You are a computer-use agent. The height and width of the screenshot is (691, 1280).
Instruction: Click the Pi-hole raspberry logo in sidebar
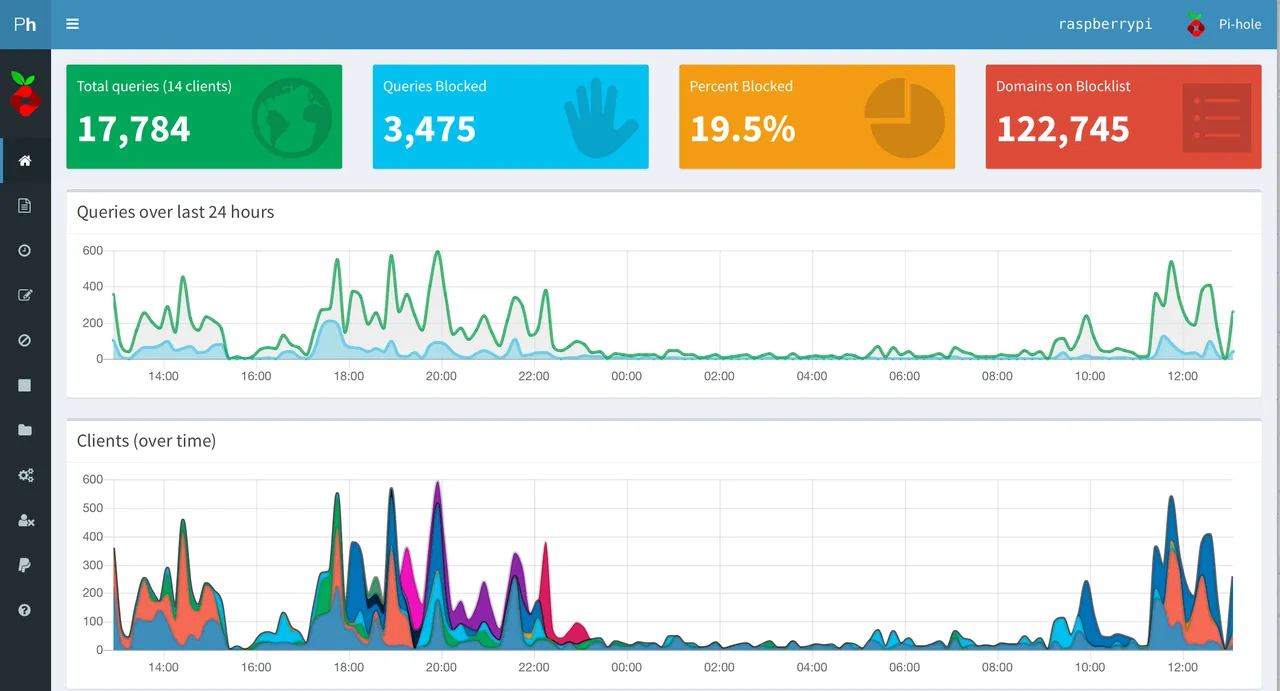[x=24, y=93]
